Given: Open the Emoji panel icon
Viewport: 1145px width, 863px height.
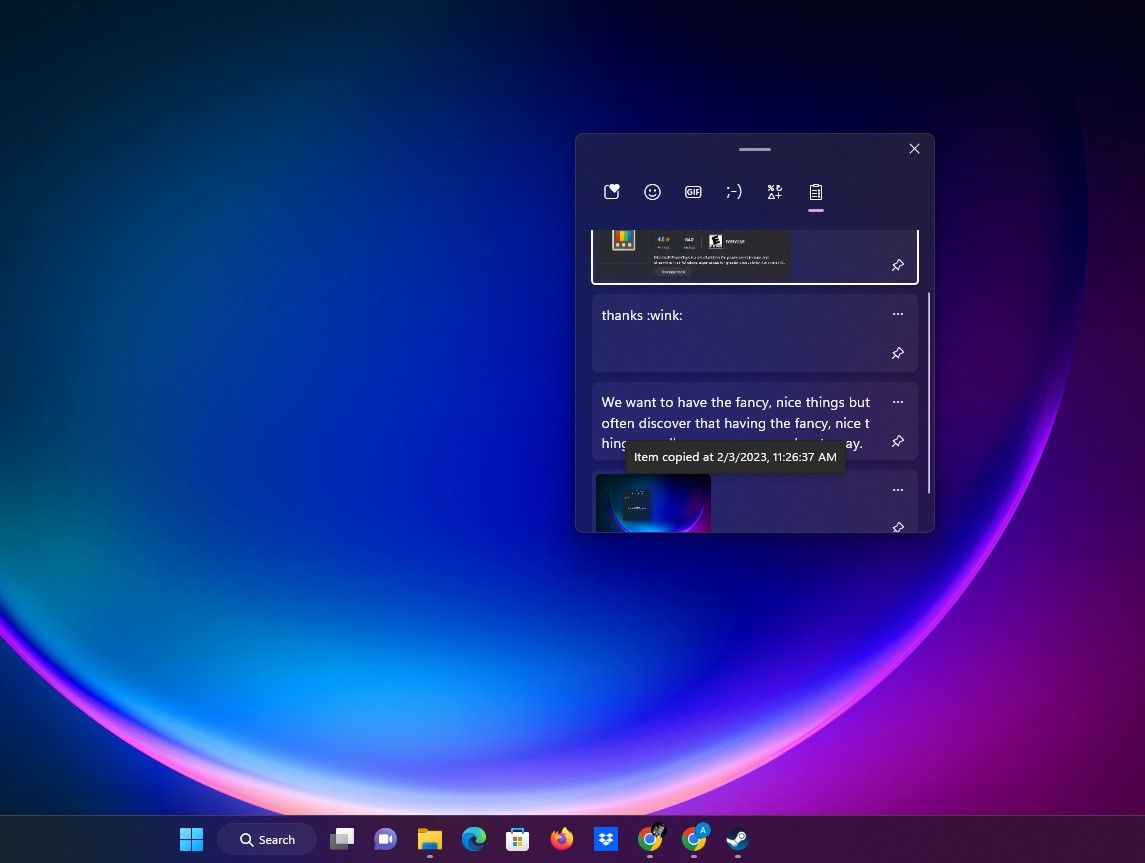Looking at the screenshot, I should tap(652, 191).
